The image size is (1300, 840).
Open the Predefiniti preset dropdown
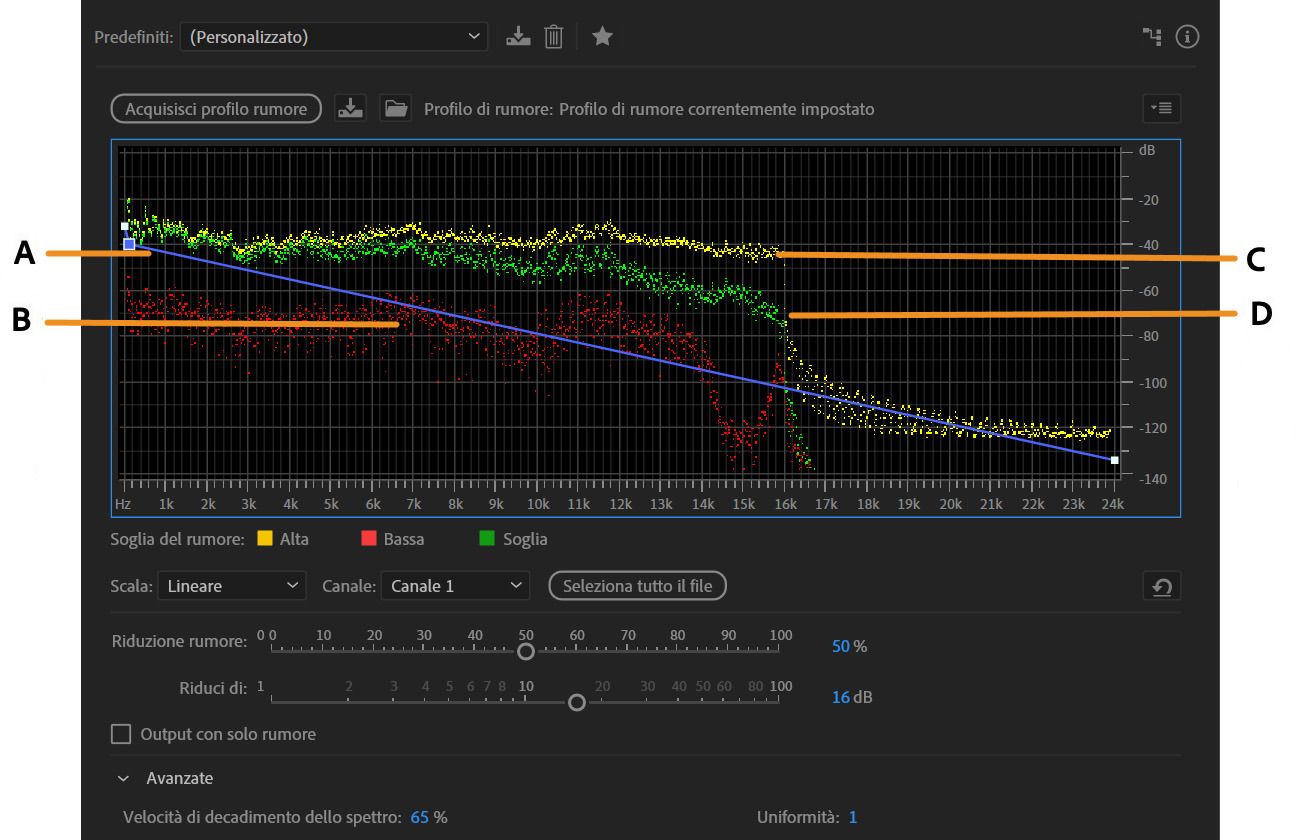pos(333,37)
